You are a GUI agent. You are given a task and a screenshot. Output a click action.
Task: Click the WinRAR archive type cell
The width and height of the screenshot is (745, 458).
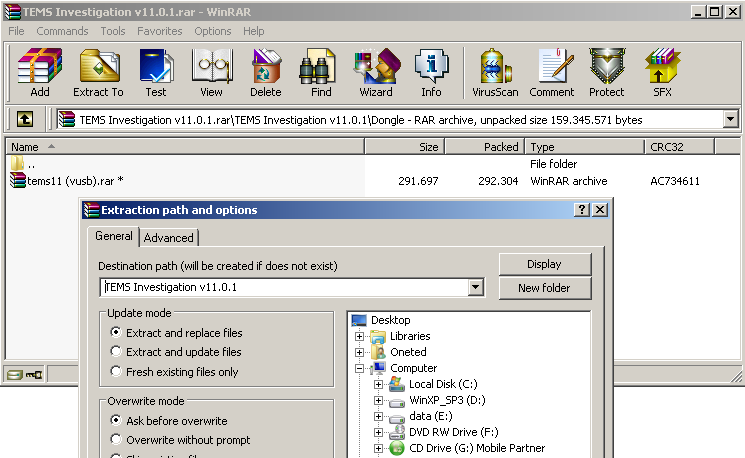569,181
